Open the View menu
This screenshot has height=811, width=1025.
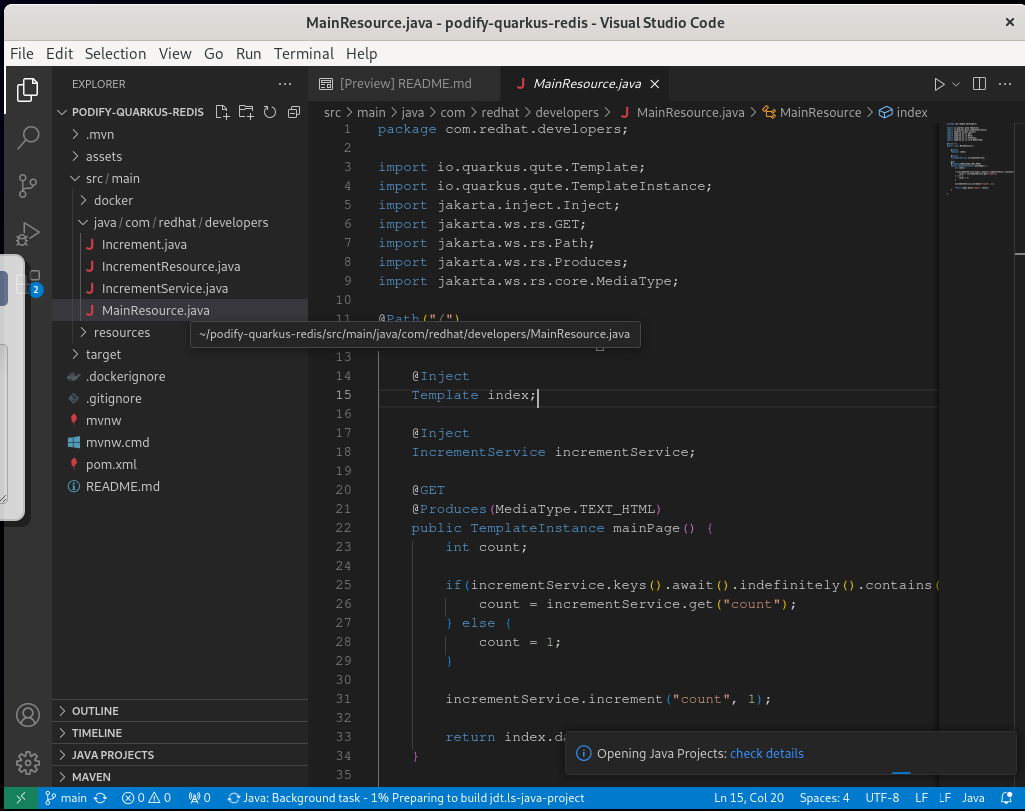(175, 54)
